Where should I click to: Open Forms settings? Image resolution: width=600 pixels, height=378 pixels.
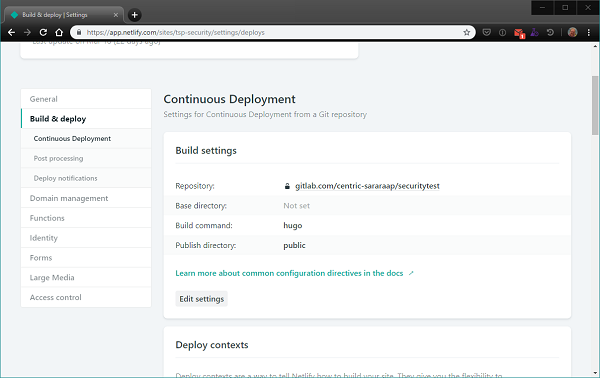tap(86, 258)
